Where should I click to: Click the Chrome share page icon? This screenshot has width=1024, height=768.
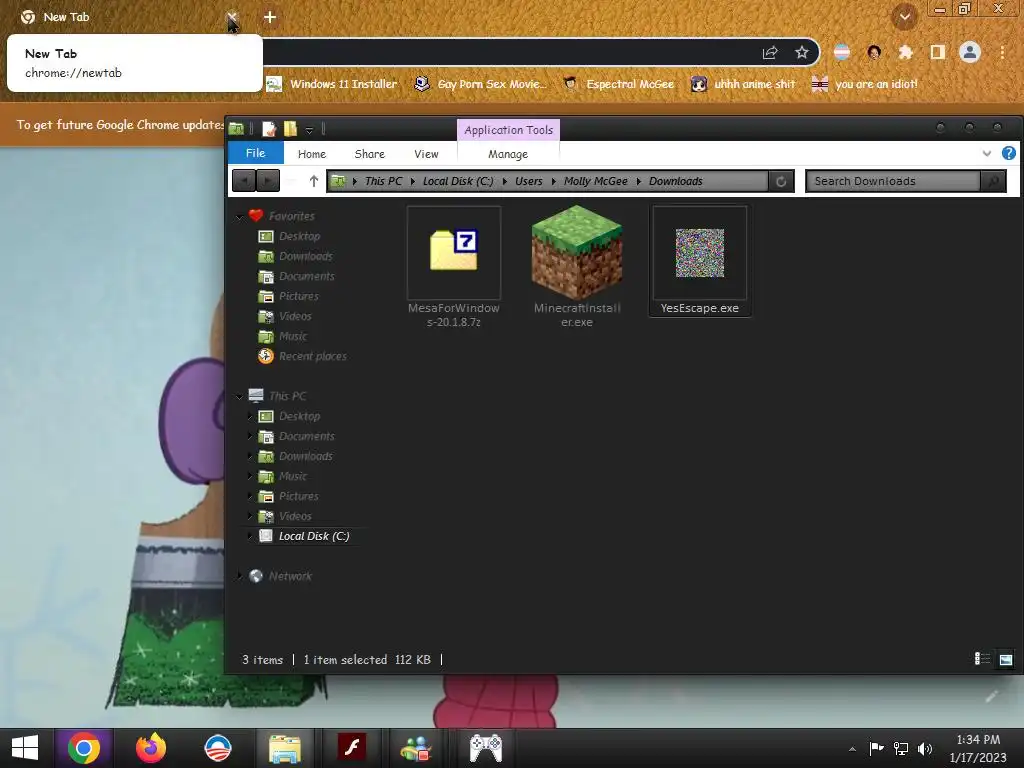(x=770, y=52)
